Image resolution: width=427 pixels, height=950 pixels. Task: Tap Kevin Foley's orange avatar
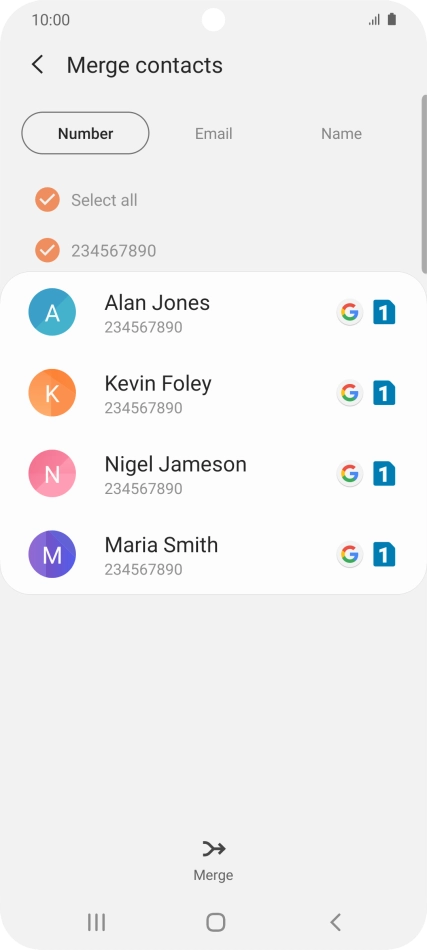52,393
